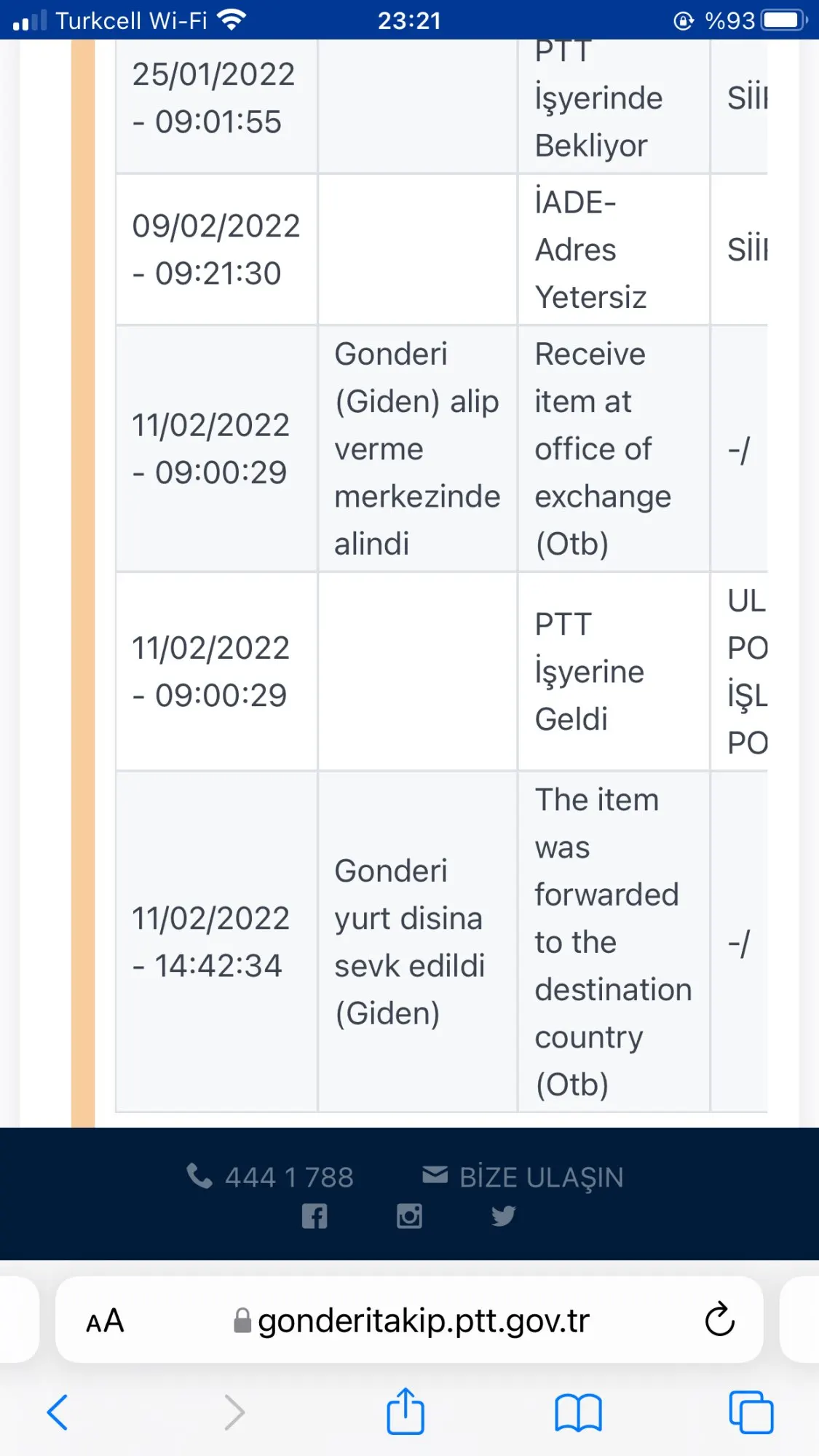Open the Instagram icon link
This screenshot has height=1456, width=819.
point(409,1216)
